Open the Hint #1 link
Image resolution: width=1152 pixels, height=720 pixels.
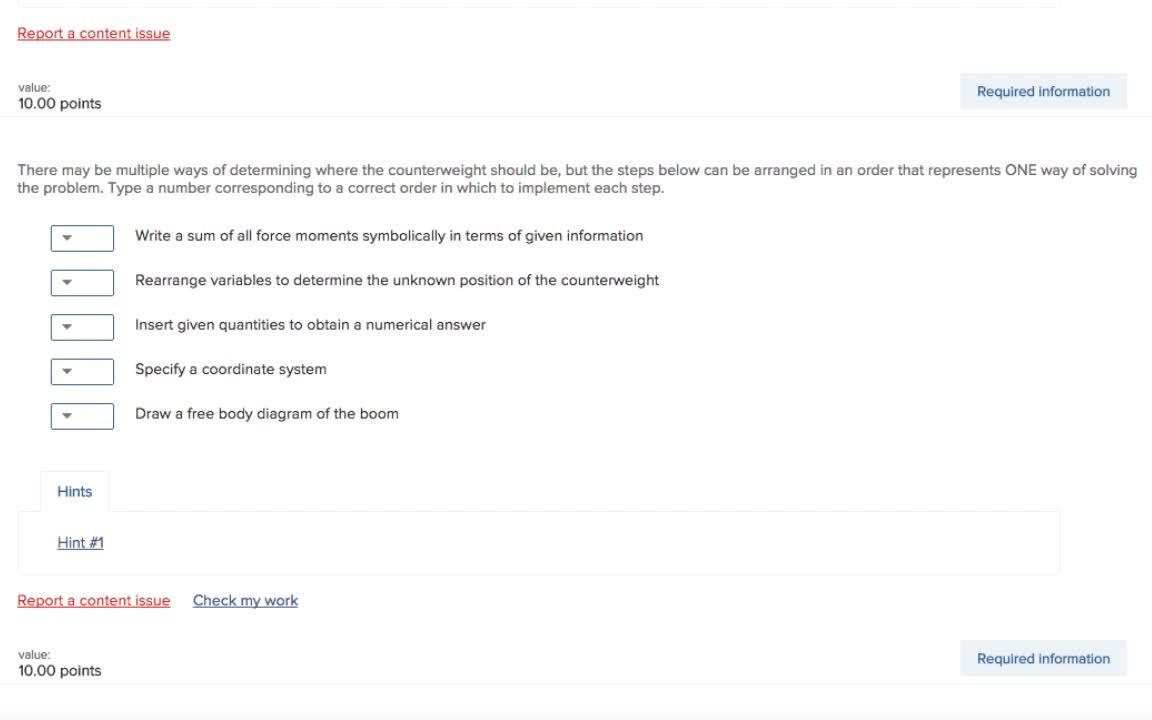tap(81, 543)
